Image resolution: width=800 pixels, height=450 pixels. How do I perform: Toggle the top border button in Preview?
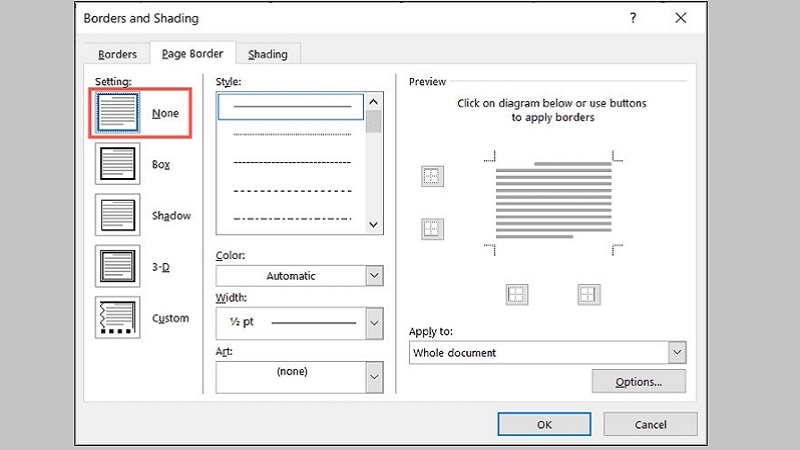pos(432,177)
